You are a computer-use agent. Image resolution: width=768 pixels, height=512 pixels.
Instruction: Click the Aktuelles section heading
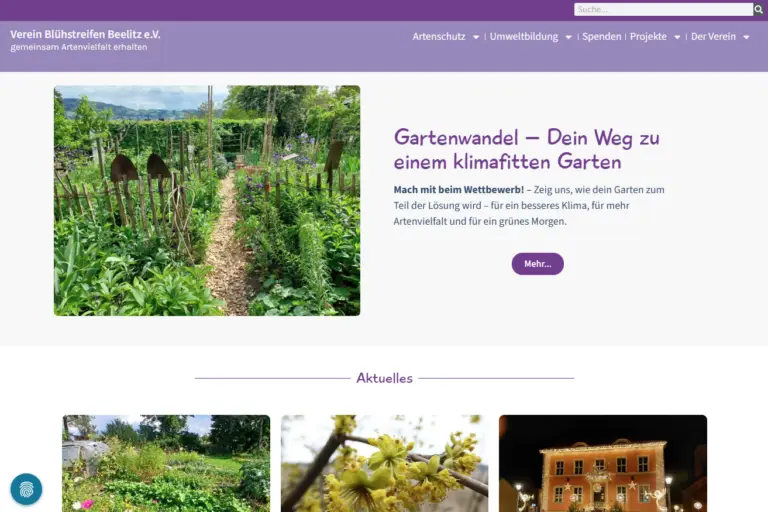click(x=384, y=378)
